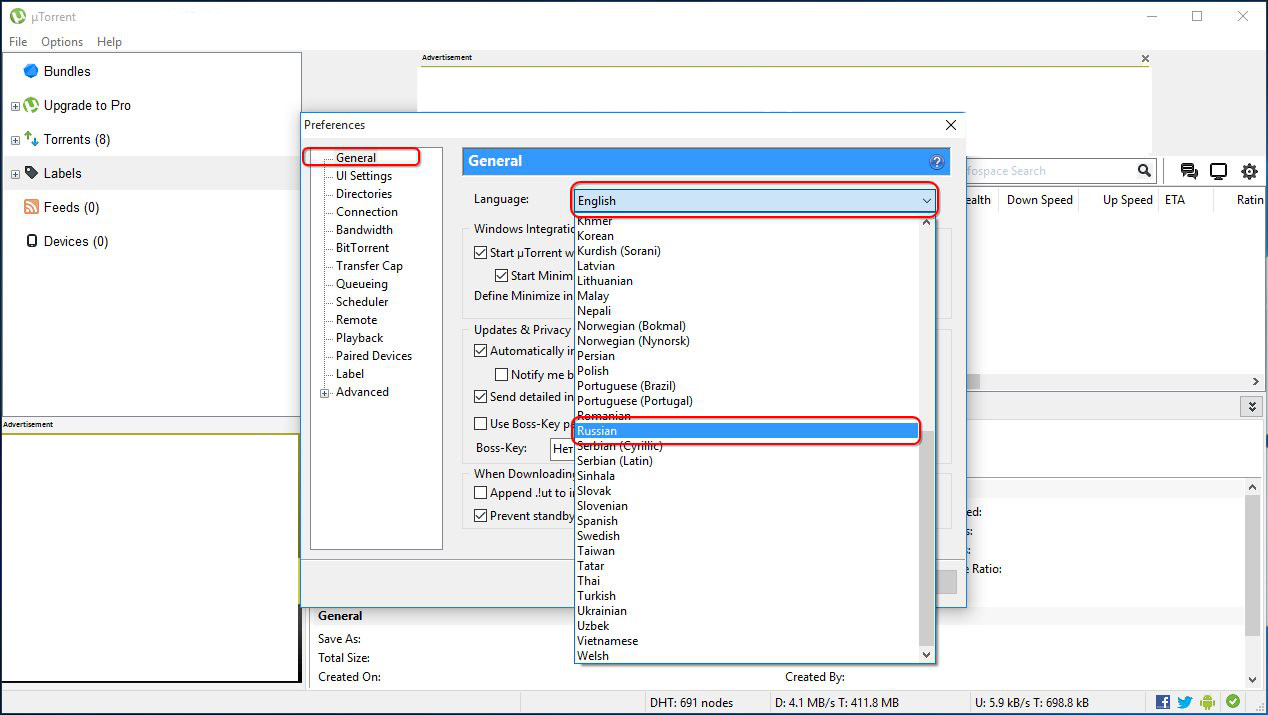Open Torrents (8) arrows icon
This screenshot has height=715, width=1268.
pos(31,139)
